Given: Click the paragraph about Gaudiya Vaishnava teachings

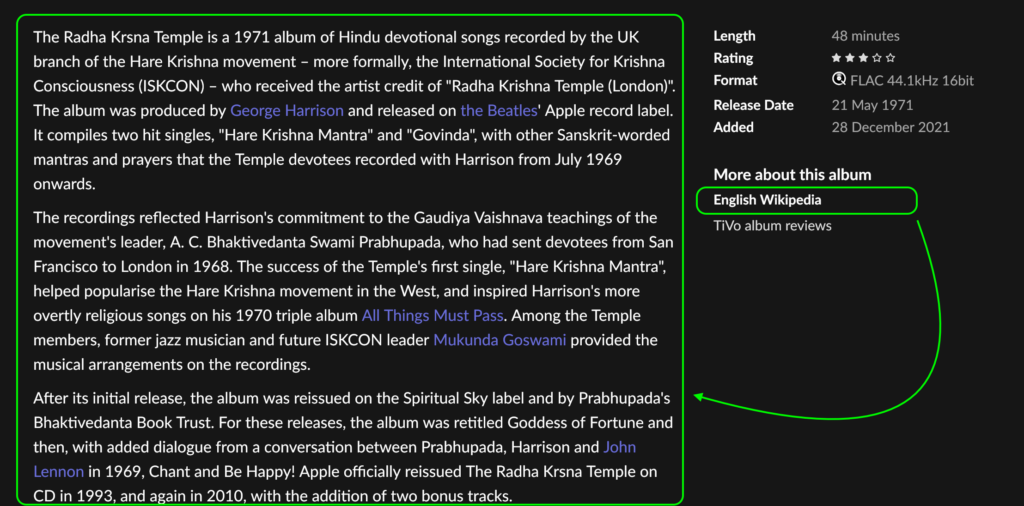Looking at the screenshot, I should pyautogui.click(x=353, y=291).
